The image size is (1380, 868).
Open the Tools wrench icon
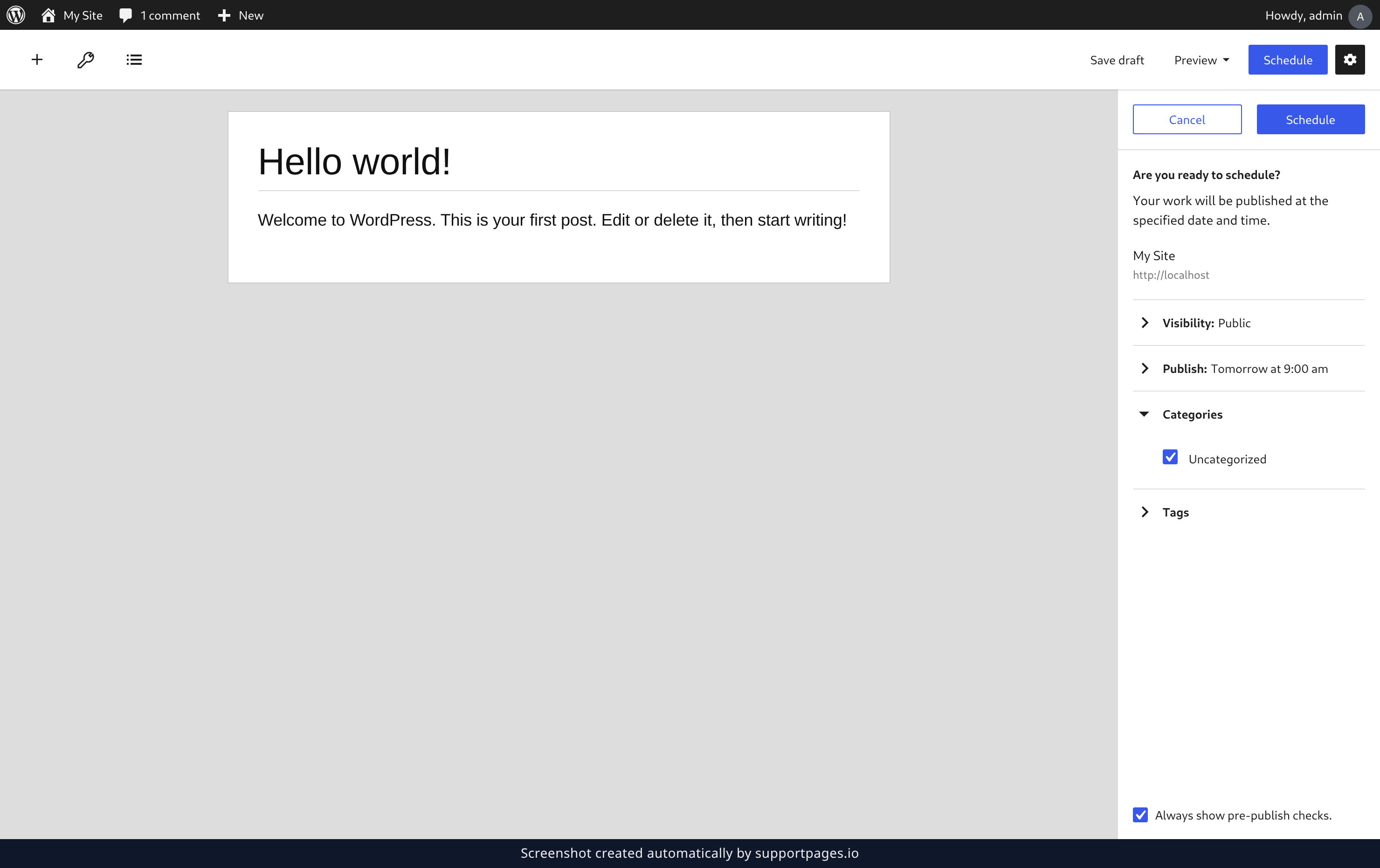pyautogui.click(x=85, y=60)
